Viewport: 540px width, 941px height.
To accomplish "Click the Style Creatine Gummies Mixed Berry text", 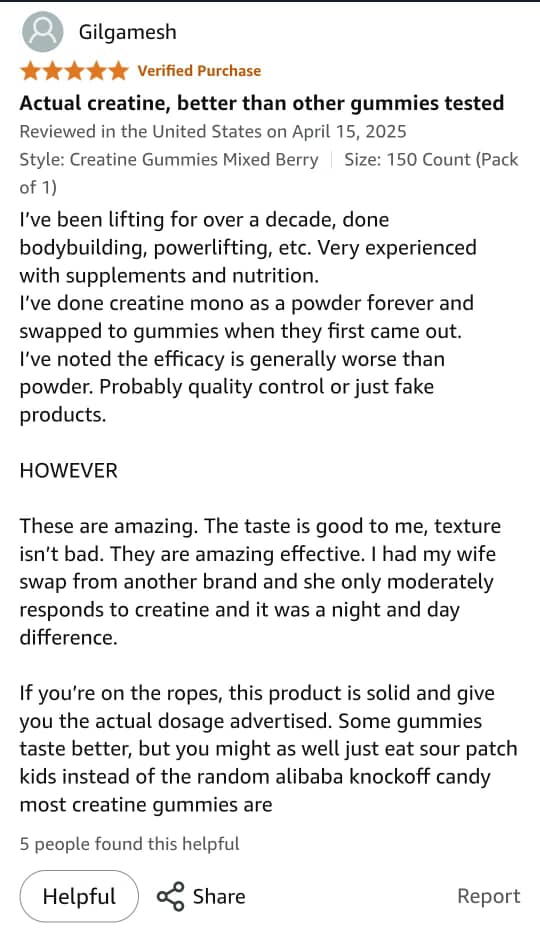I will coord(169,160).
